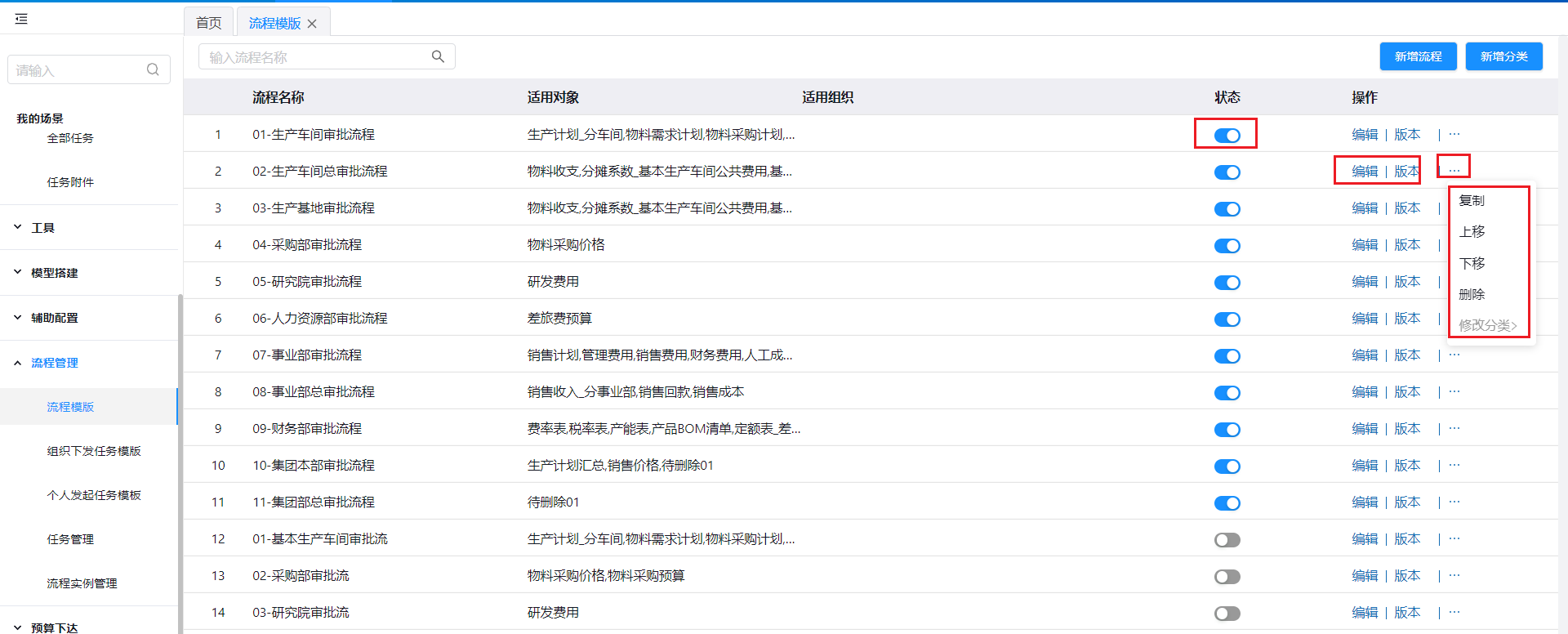
Task: Turn off the 05-研究院审批流程 toggle
Action: [1227, 283]
